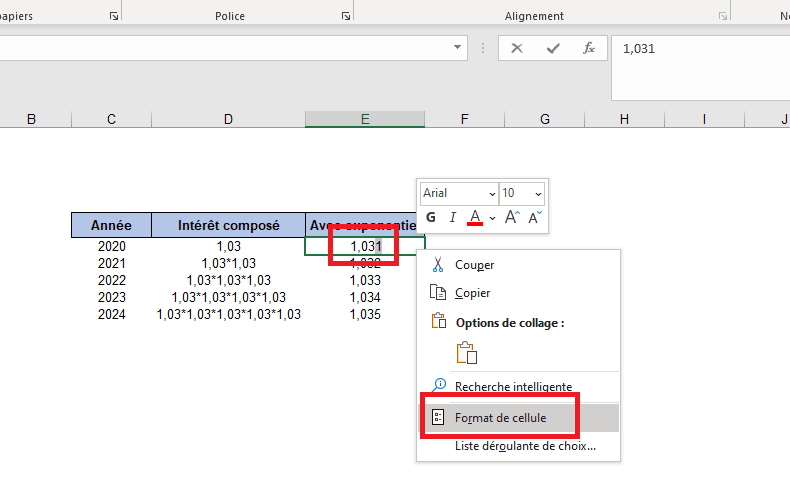790x485 pixels.
Task: Select column D header
Action: click(228, 119)
